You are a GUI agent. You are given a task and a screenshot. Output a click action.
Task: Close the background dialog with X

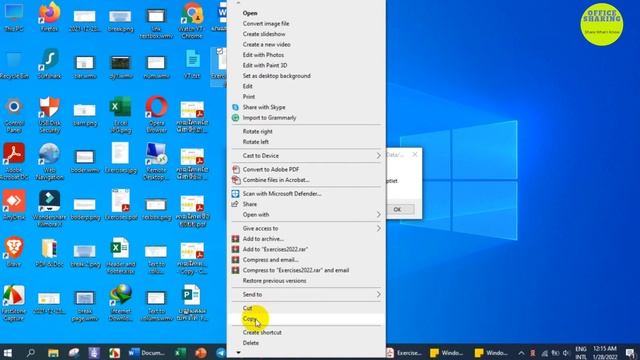click(x=415, y=154)
